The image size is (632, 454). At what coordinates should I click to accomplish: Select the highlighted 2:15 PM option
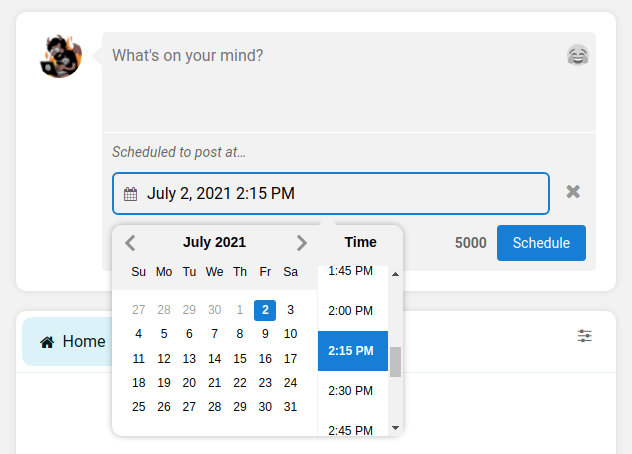351,351
